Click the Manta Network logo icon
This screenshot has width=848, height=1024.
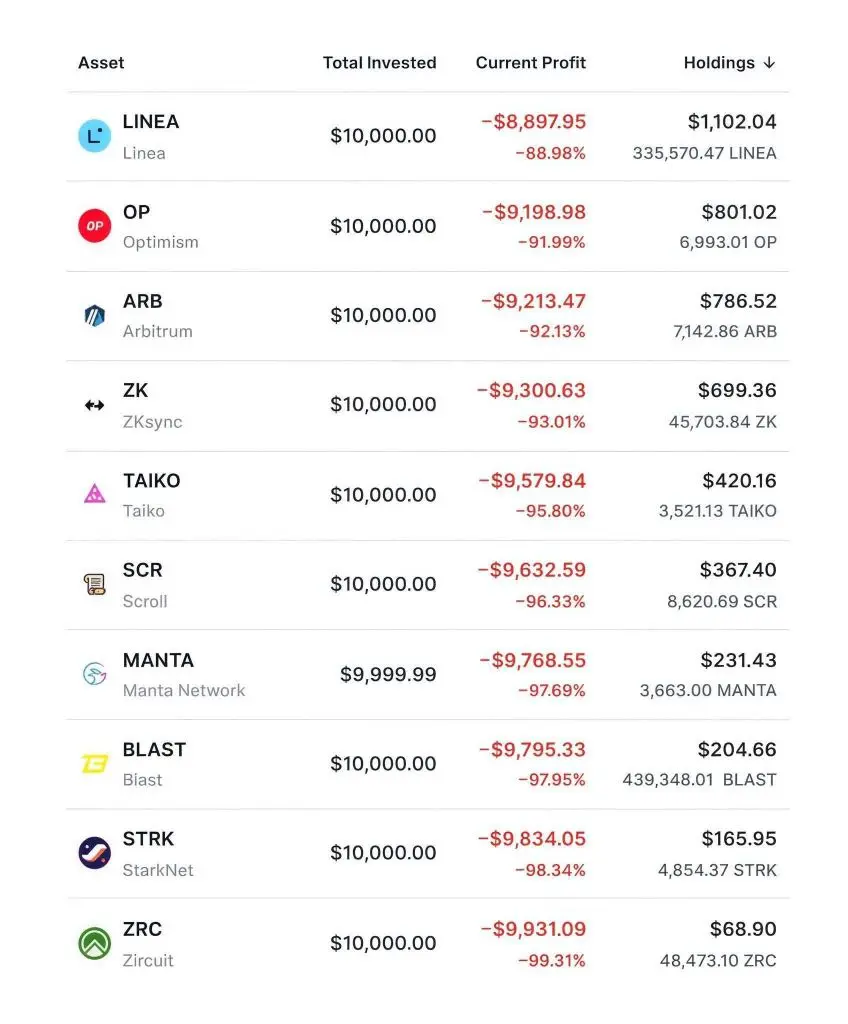pyautogui.click(x=94, y=674)
